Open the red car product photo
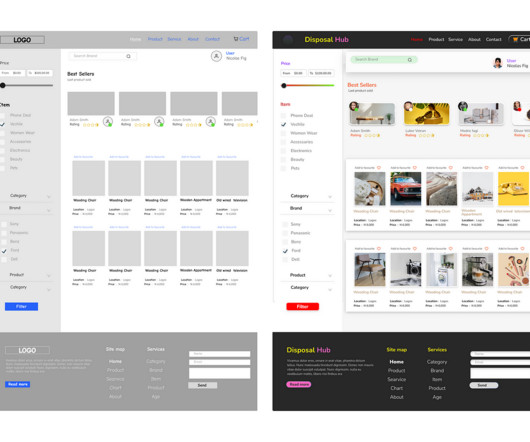530x442 pixels. pyautogui.click(x=406, y=189)
